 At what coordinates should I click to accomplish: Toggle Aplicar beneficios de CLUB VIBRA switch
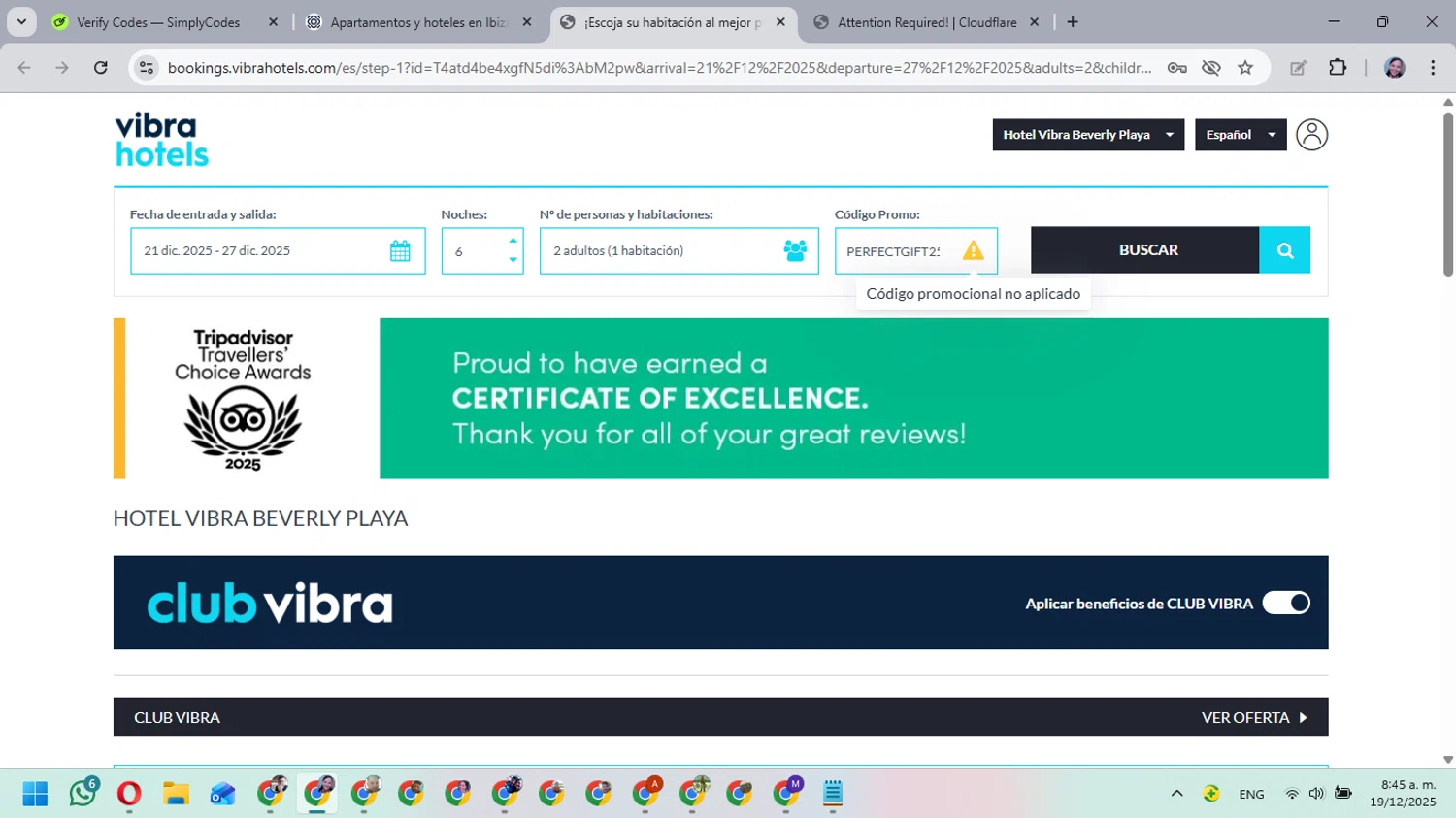1286,603
